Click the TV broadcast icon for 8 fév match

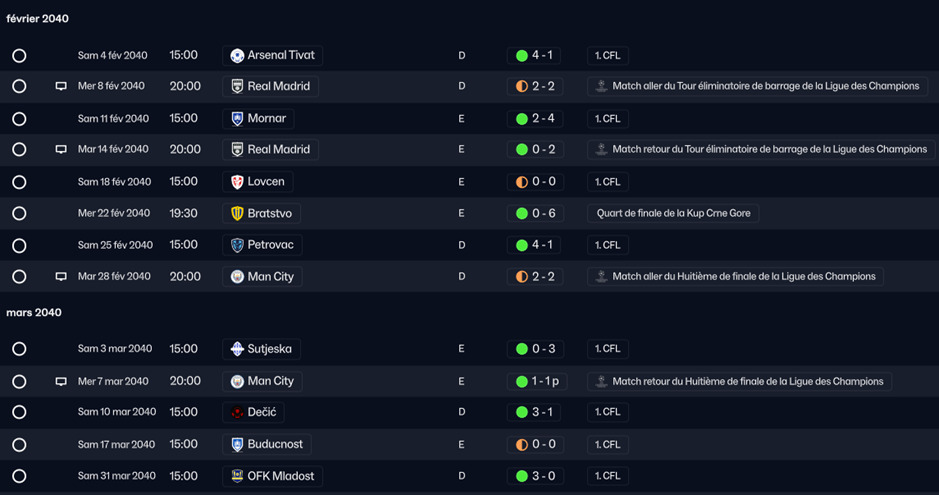tap(61, 86)
